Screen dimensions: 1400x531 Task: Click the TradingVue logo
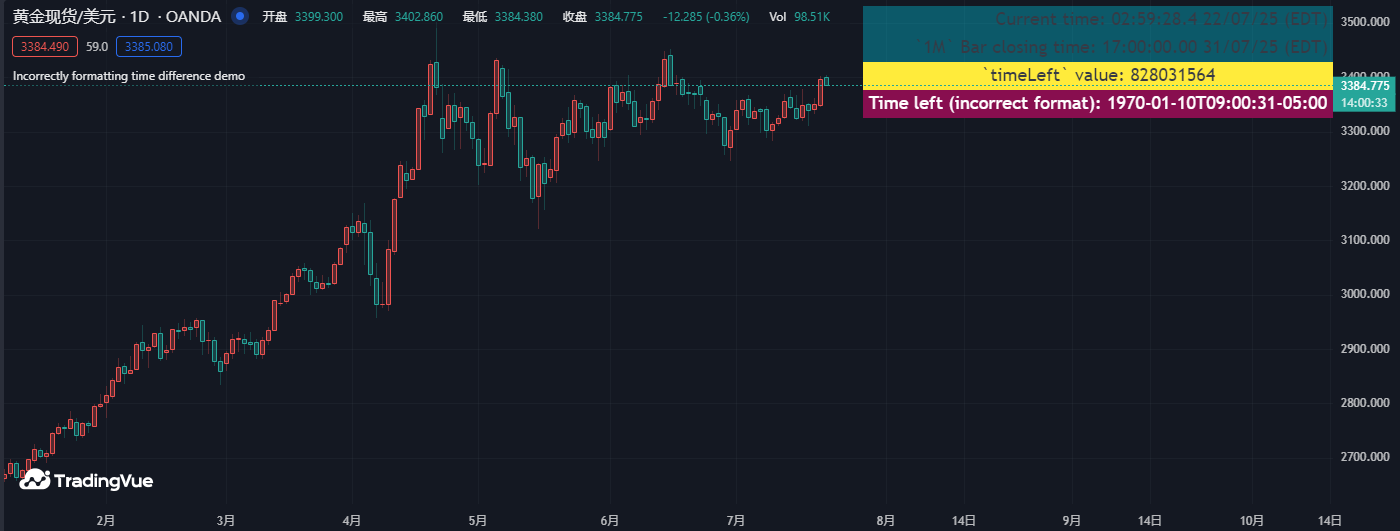(86, 481)
